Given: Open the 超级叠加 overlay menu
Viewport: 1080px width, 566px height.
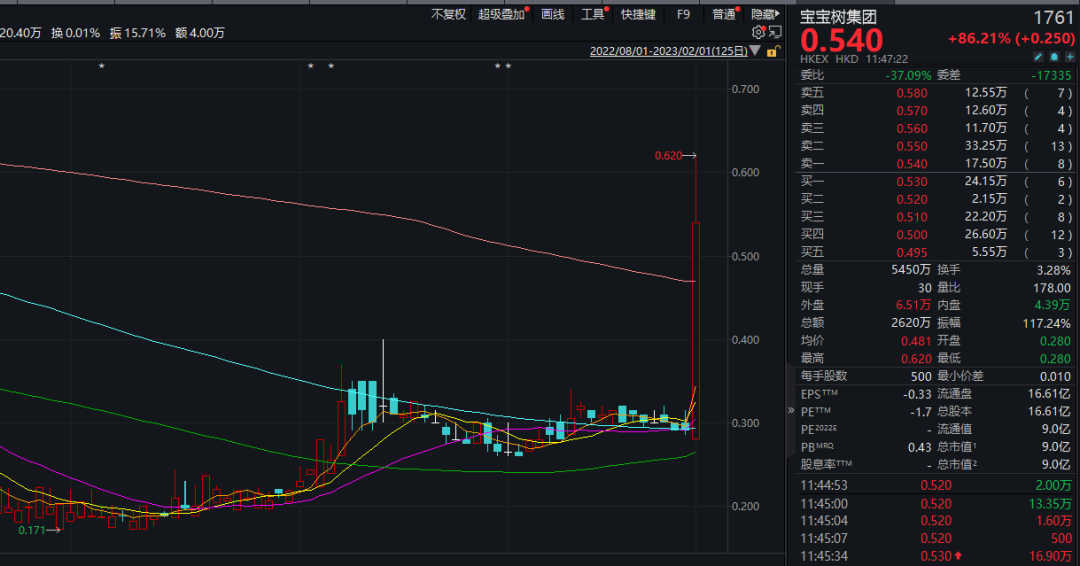Looking at the screenshot, I should [x=501, y=14].
